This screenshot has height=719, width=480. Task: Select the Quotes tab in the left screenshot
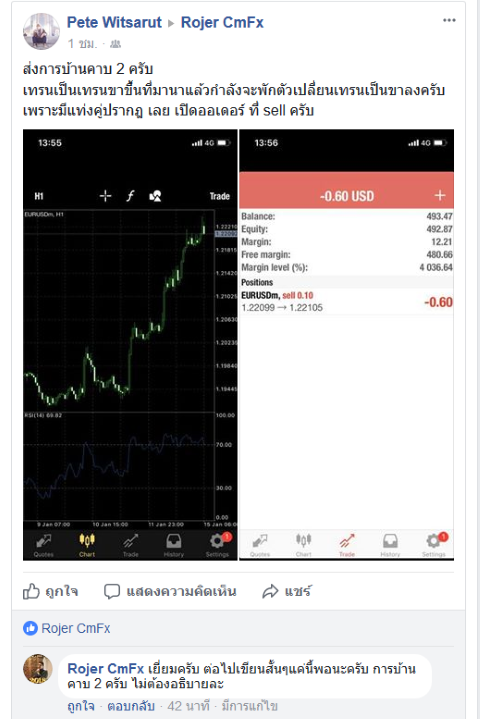point(44,545)
